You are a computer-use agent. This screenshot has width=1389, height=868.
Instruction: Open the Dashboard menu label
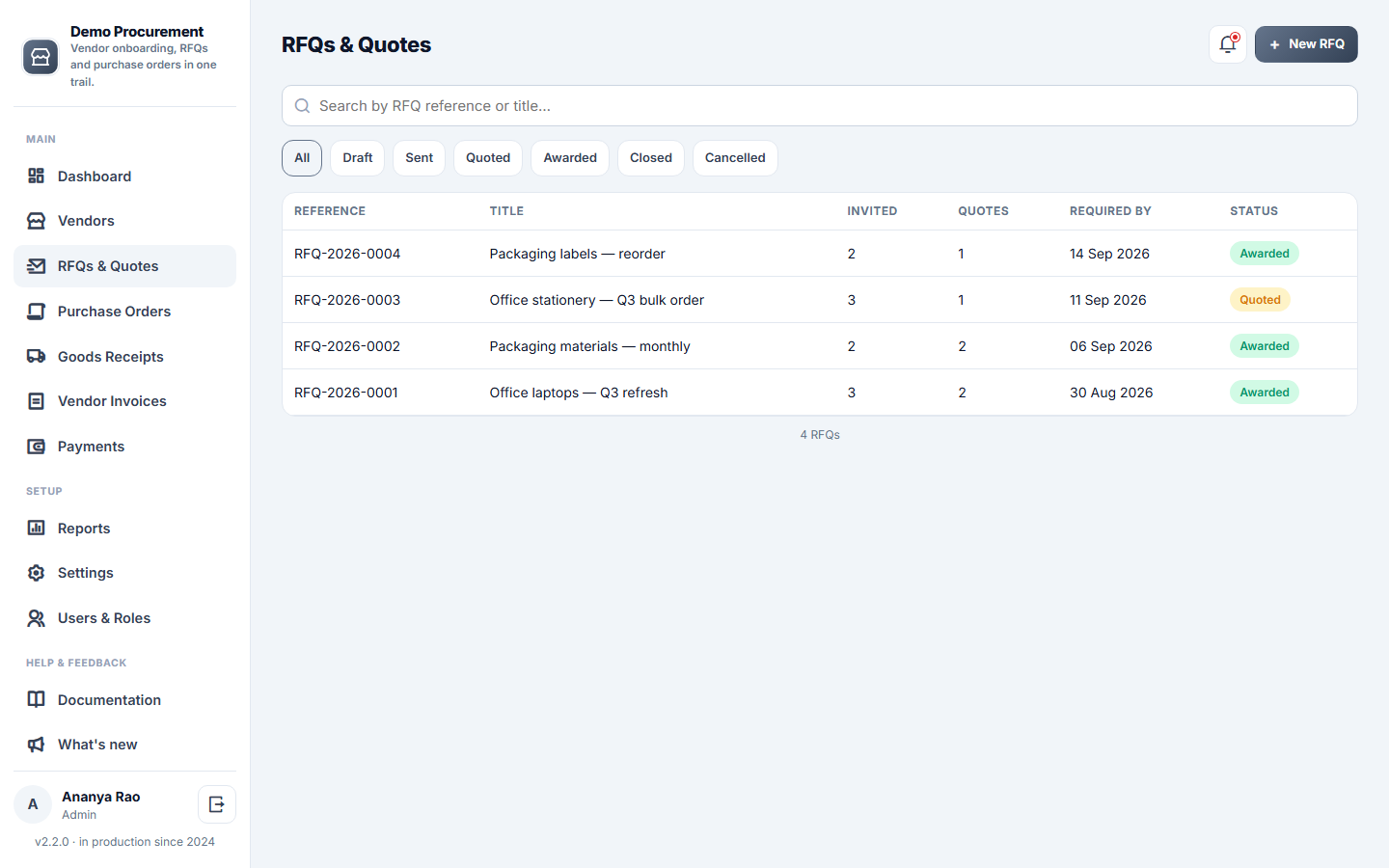click(95, 176)
